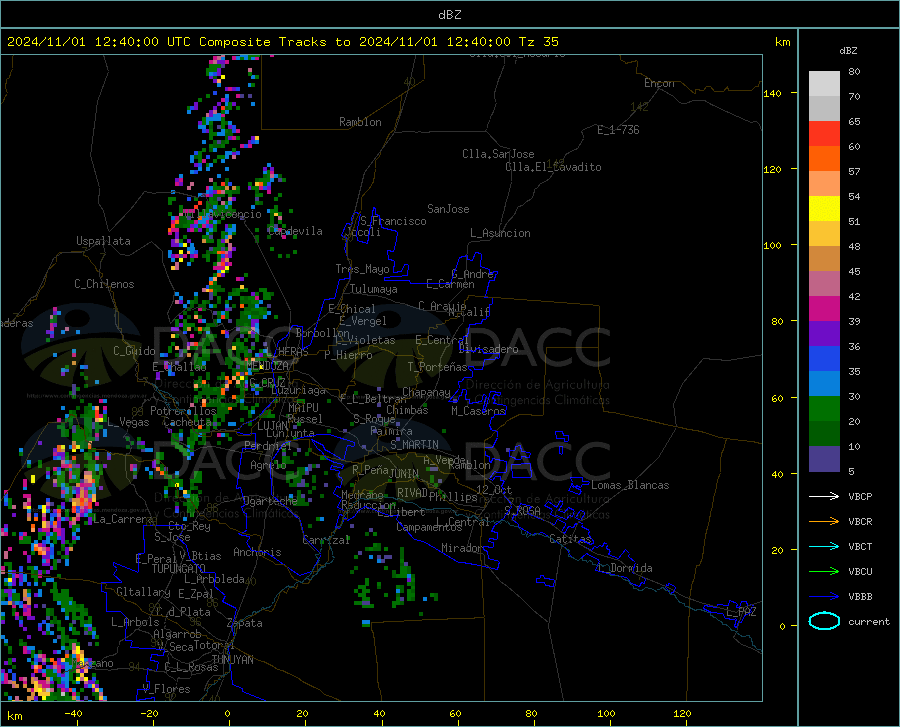
Task: Click the VBBB legend label
Action: [860, 597]
